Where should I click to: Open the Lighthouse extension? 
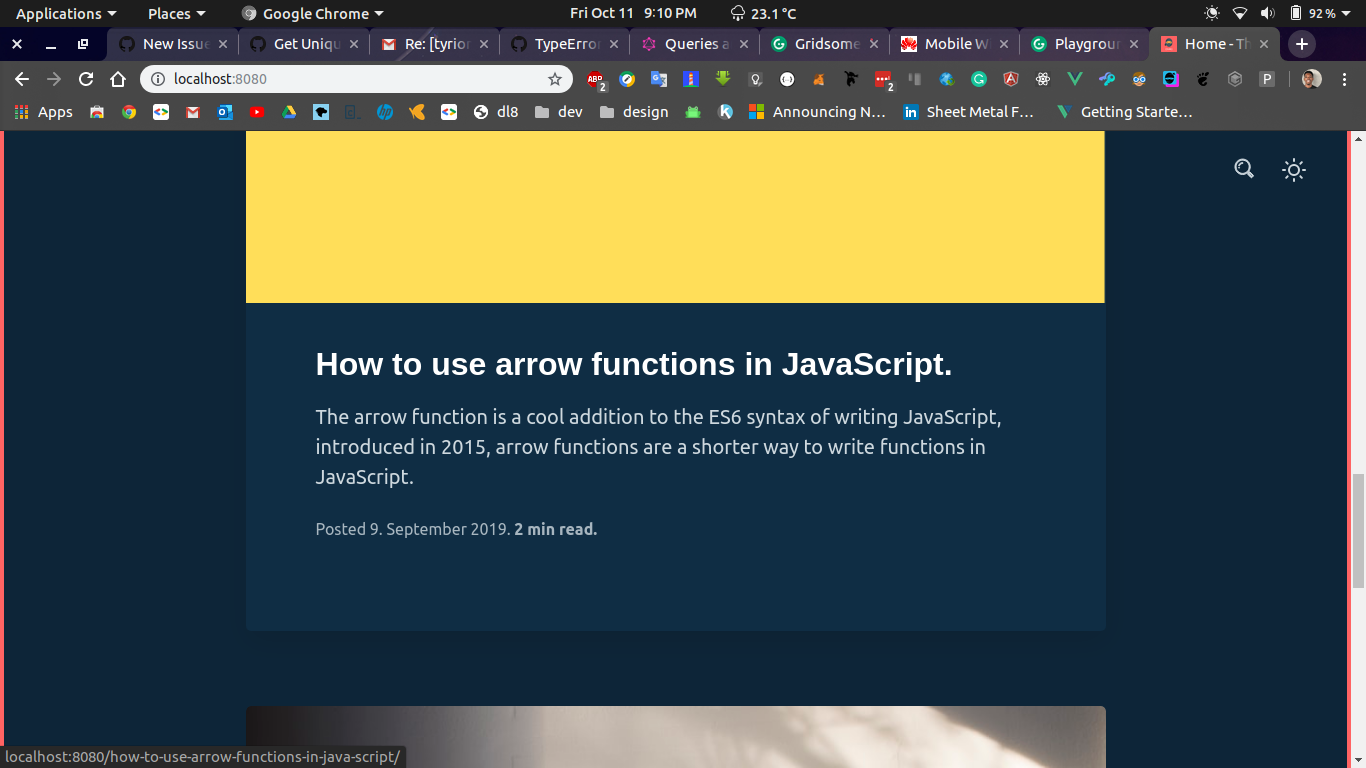[691, 79]
